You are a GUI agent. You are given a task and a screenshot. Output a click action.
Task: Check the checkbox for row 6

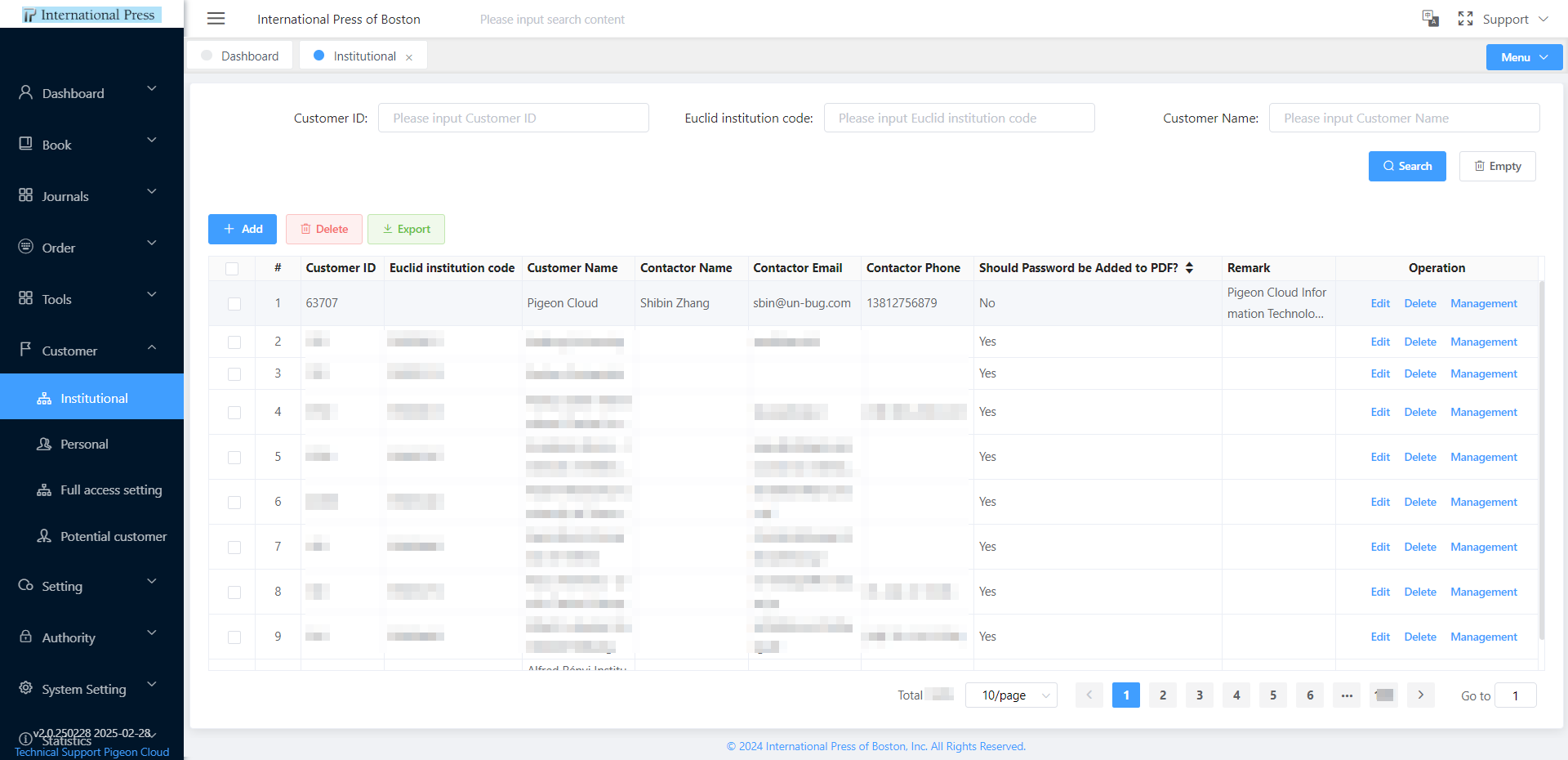[x=234, y=503]
